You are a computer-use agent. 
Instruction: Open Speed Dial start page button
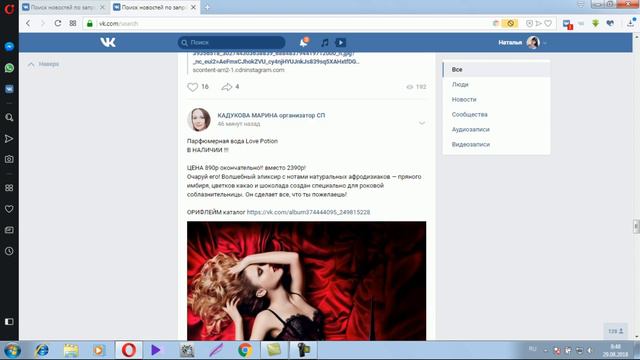click(73, 23)
